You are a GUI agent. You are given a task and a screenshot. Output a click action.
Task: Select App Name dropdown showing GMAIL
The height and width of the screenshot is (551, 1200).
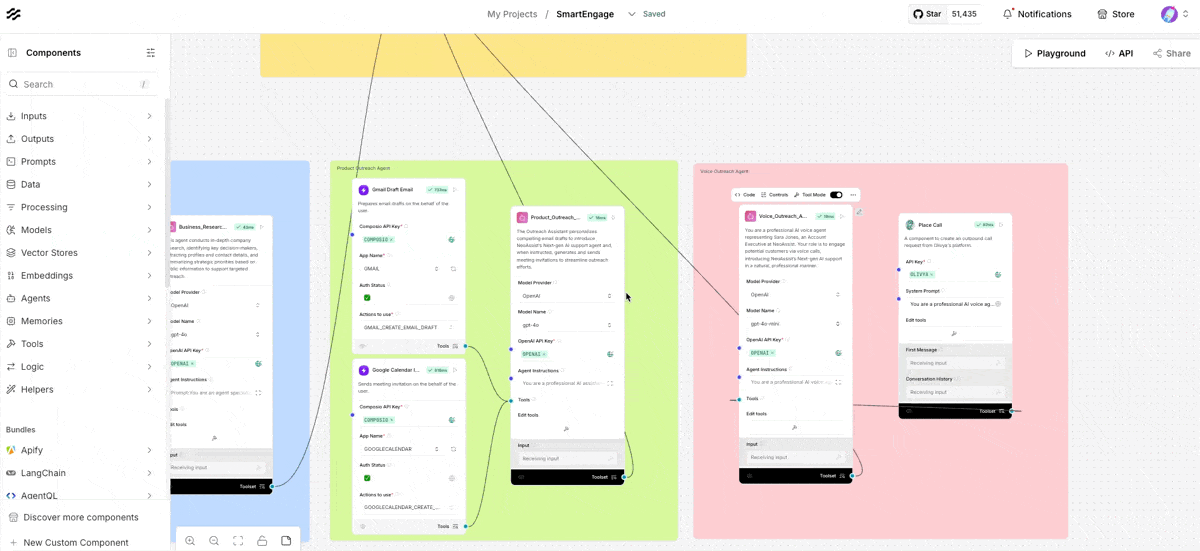401,269
